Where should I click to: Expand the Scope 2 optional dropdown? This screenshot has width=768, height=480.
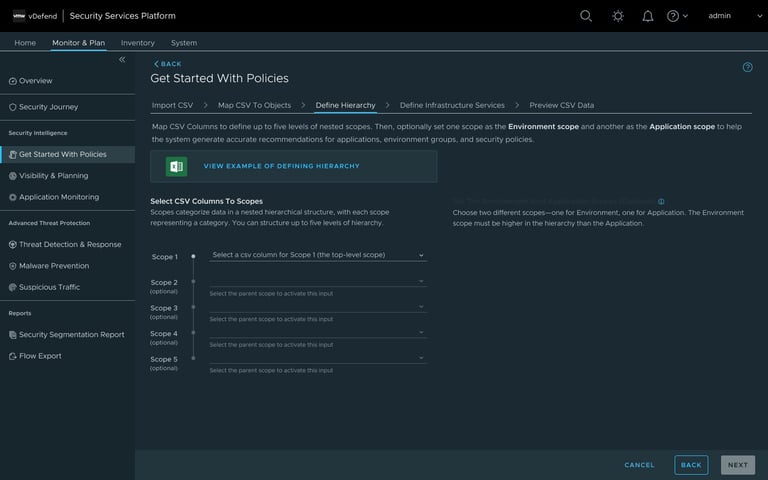(318, 281)
